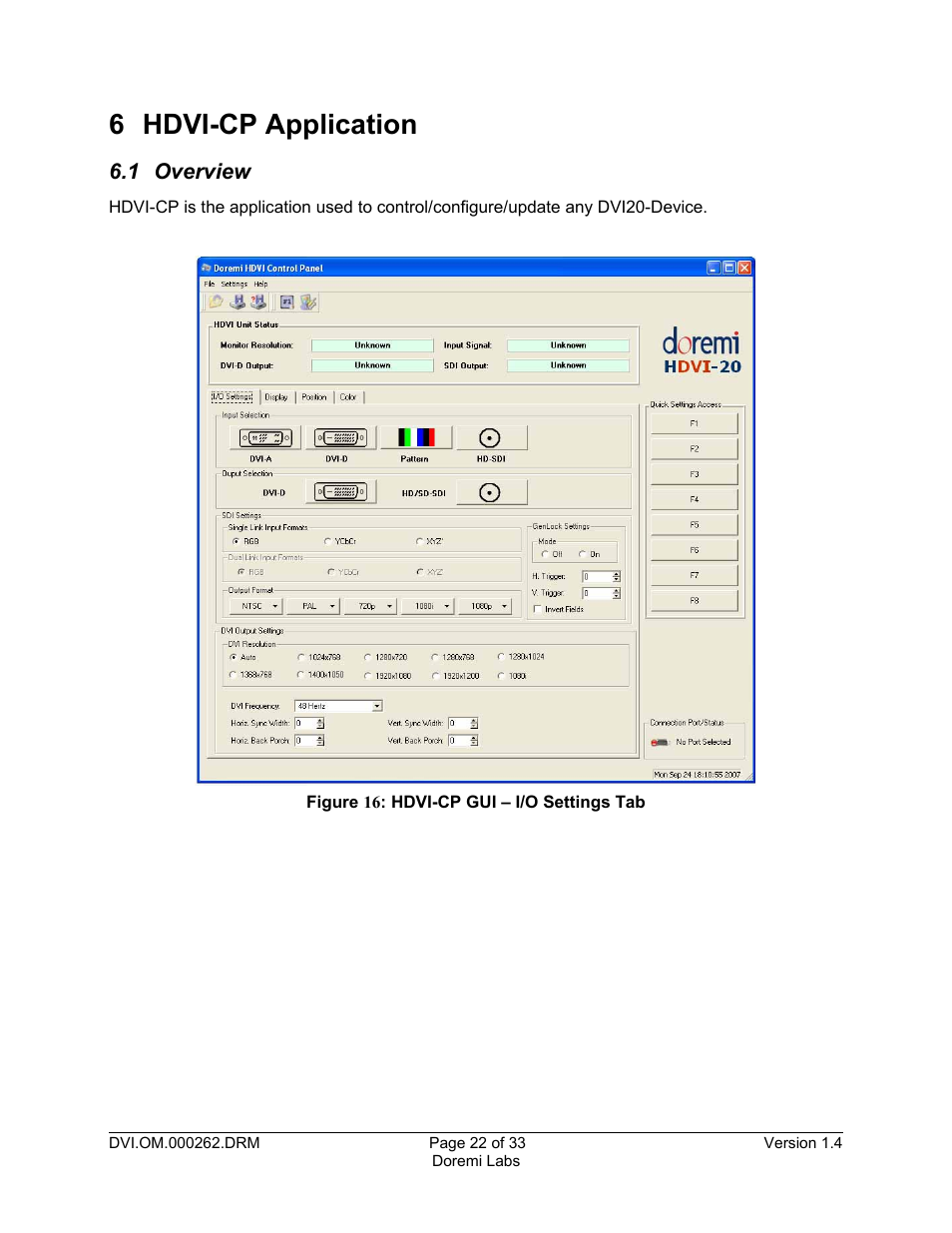Open the PAL output format dropdown

click(313, 606)
